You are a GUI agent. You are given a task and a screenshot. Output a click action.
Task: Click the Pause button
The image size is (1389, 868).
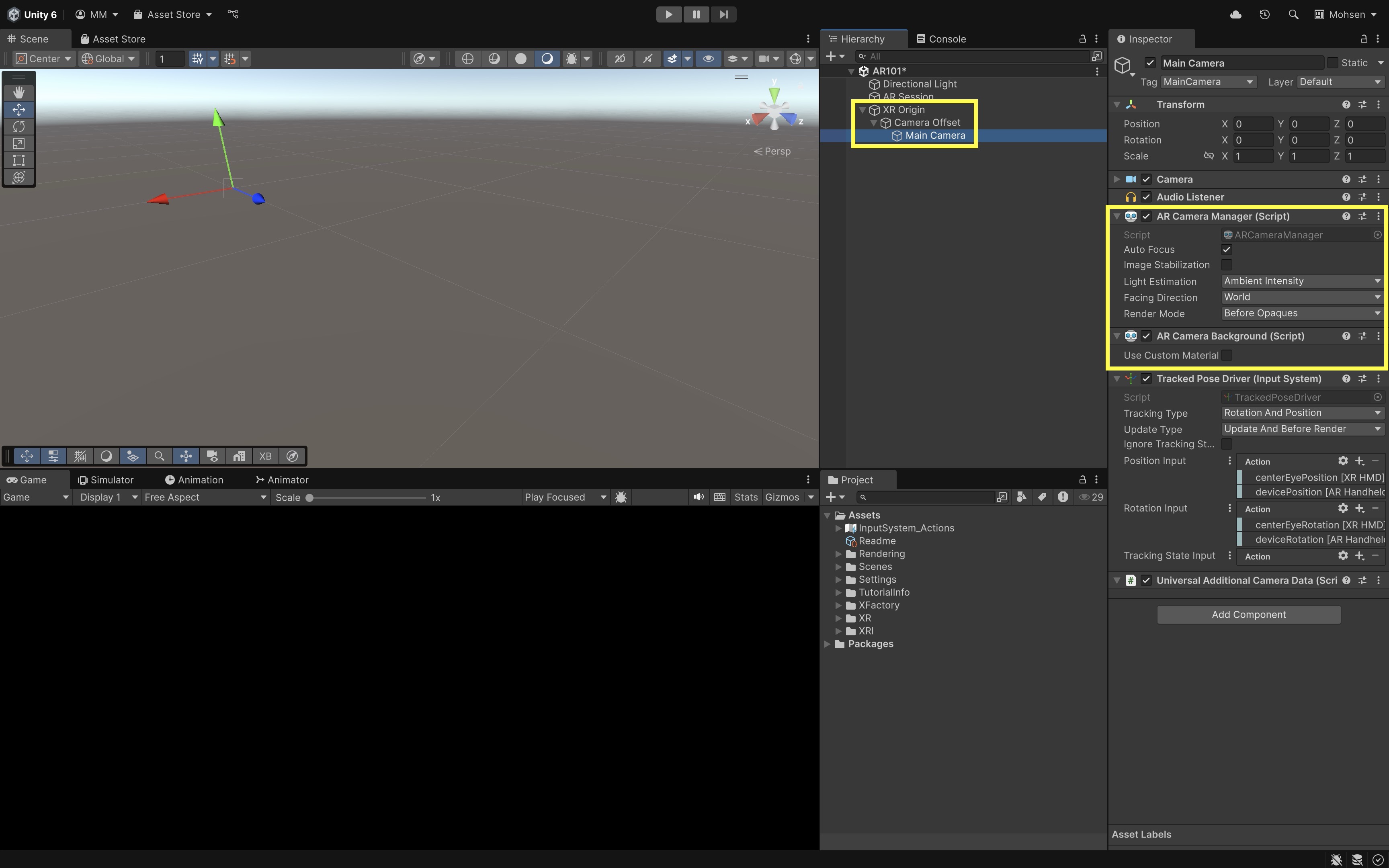696,14
